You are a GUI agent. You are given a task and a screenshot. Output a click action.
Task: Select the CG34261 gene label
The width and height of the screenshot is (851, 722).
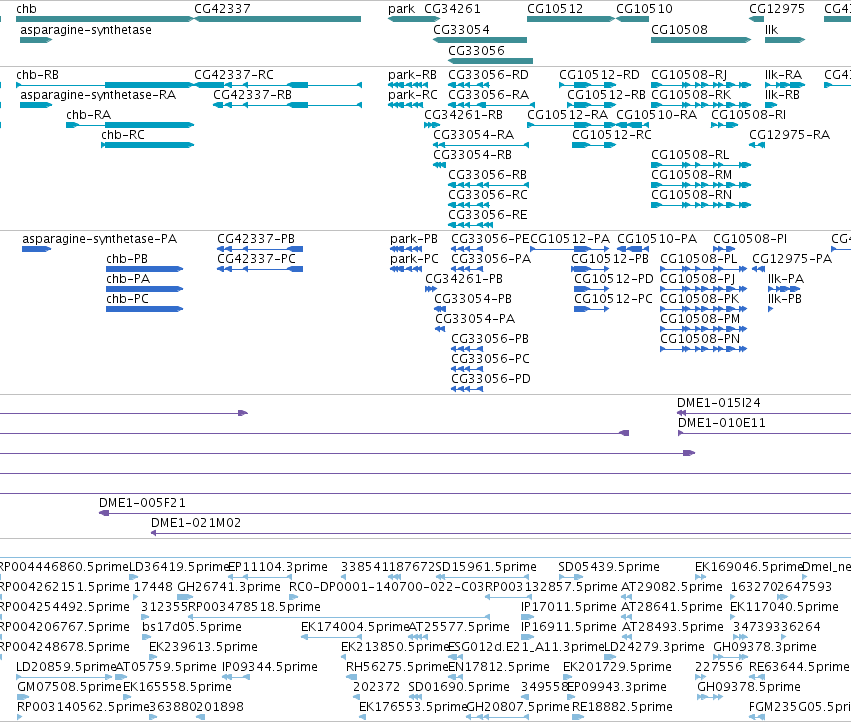(452, 9)
